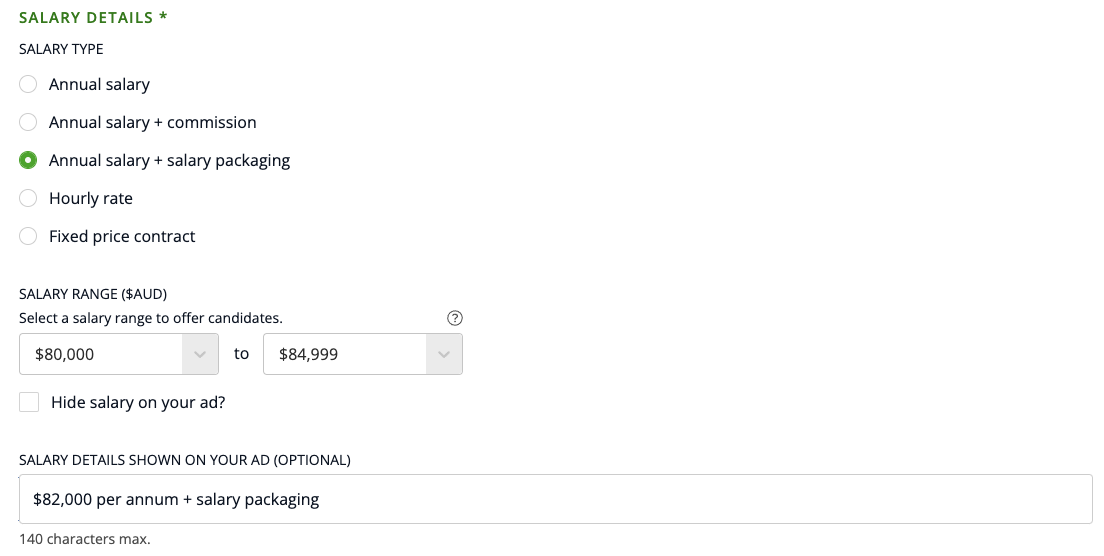Pick the Hourly rate radio button
The width and height of the screenshot is (1104, 556).
[29, 198]
